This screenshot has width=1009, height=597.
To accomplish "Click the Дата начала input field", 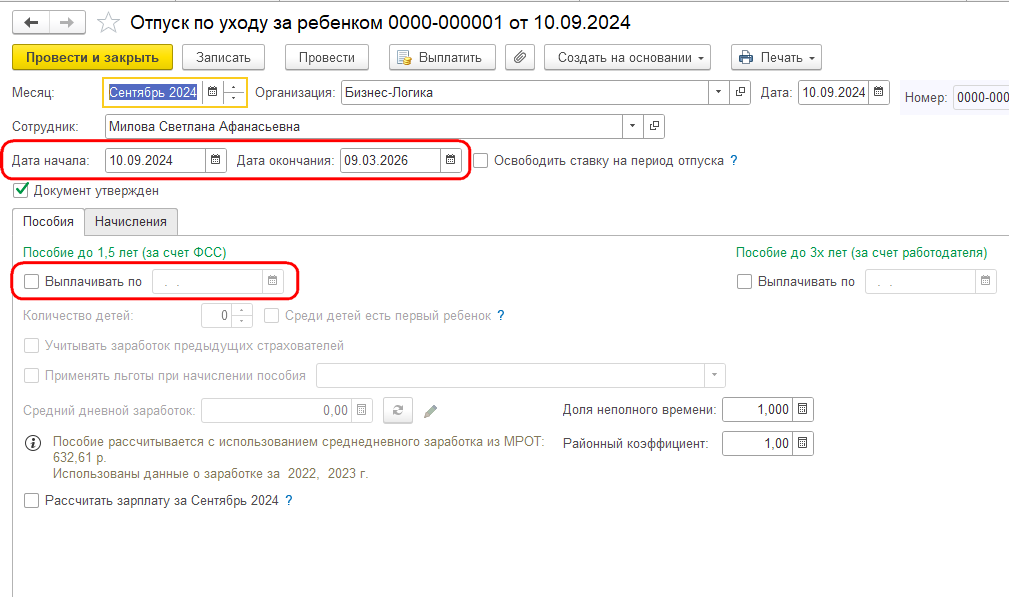I will [x=155, y=160].
